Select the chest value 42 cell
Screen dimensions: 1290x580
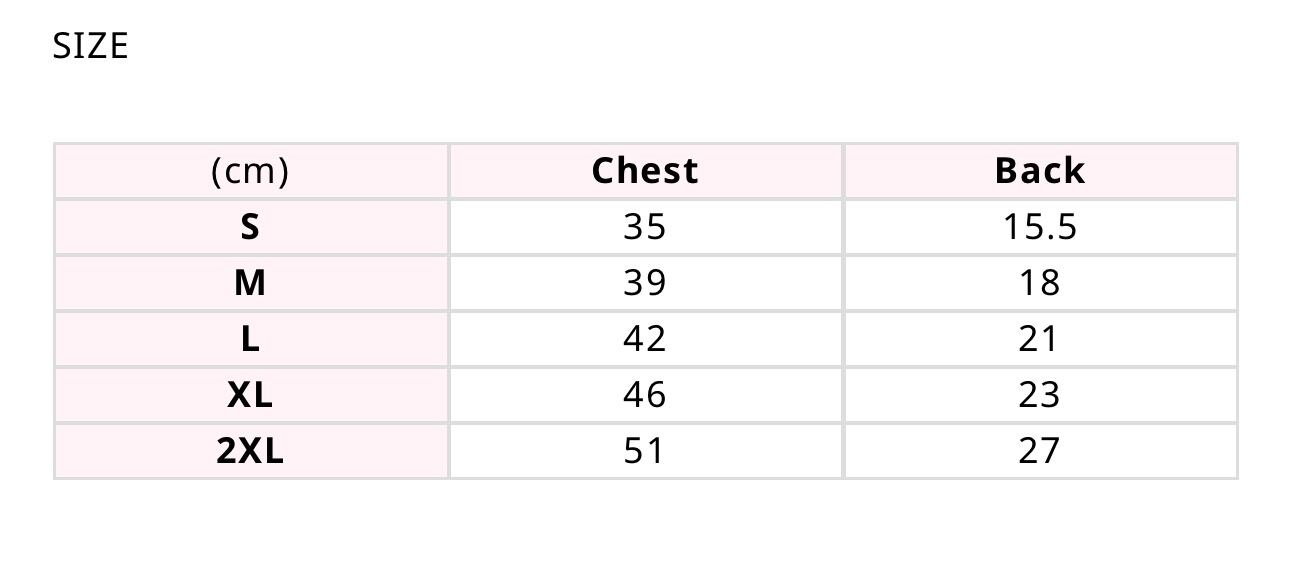[x=645, y=339]
